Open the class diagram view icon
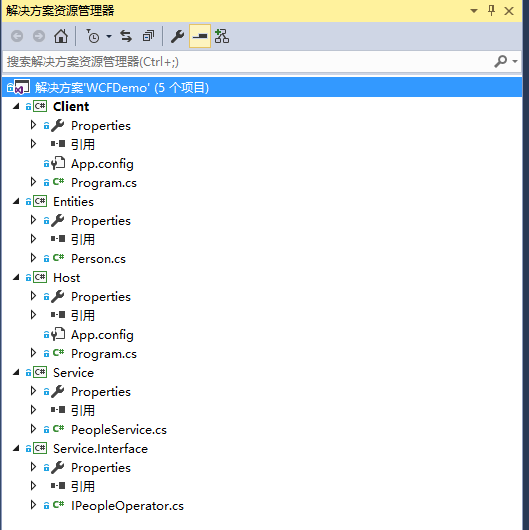Screen dimensions: 529x530 (x=222, y=36)
